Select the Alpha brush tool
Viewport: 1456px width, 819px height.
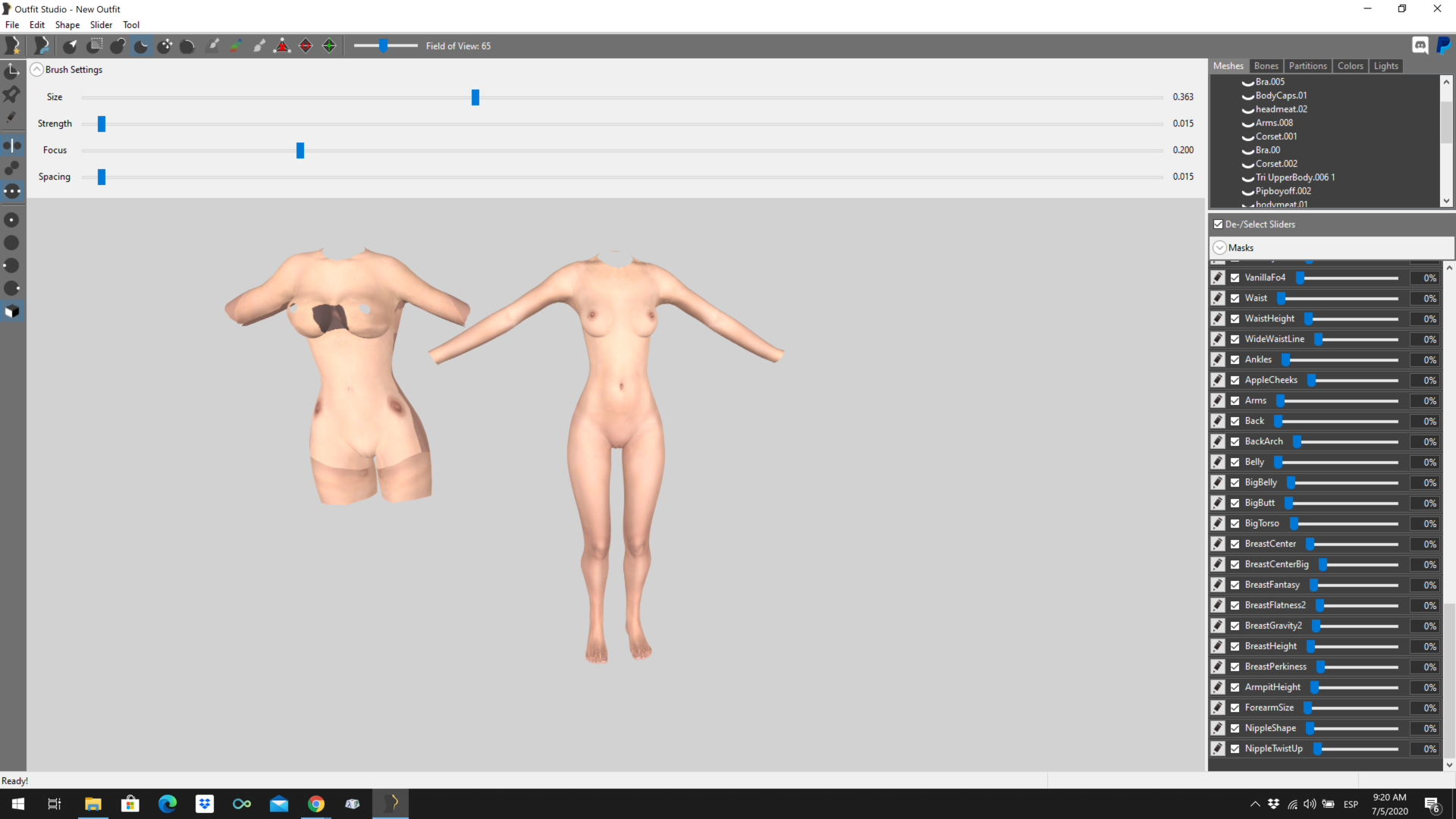pos(259,46)
